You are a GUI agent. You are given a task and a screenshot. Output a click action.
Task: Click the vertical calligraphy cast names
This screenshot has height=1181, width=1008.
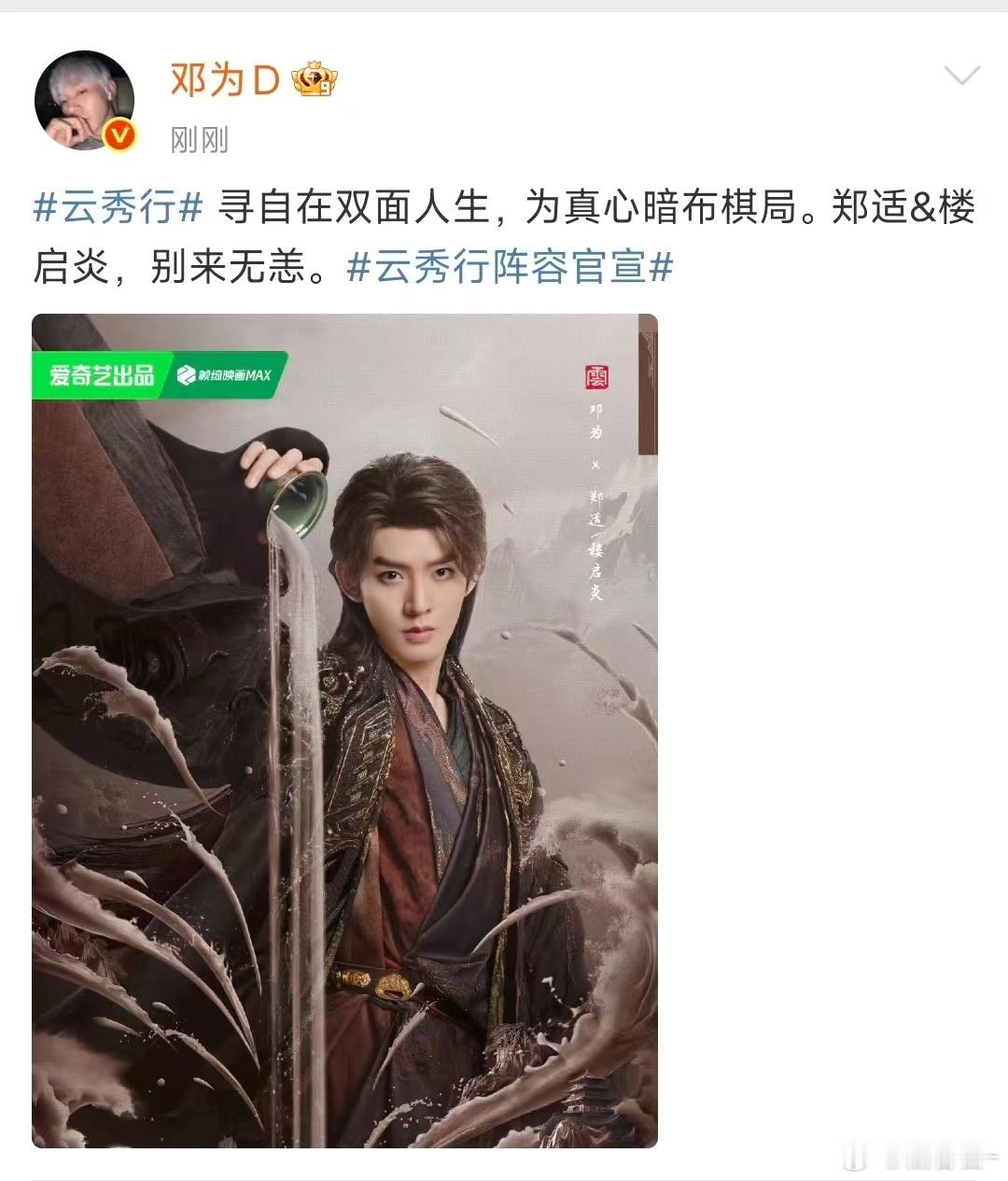595,501
